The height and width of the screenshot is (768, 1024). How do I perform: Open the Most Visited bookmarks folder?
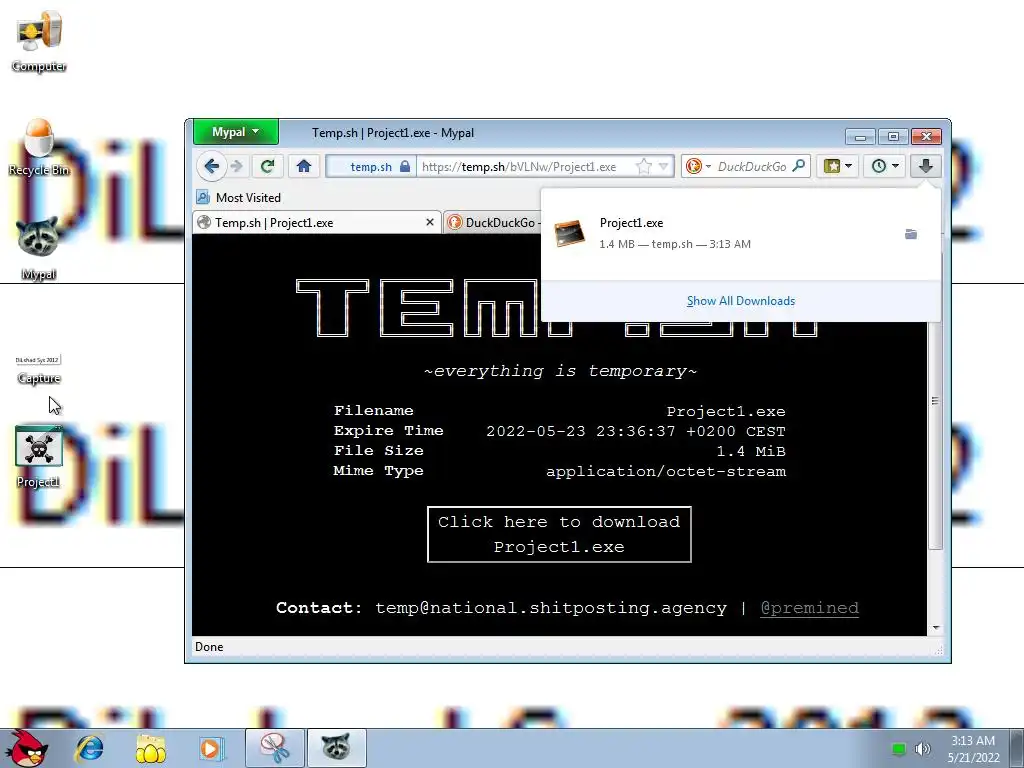click(x=238, y=197)
